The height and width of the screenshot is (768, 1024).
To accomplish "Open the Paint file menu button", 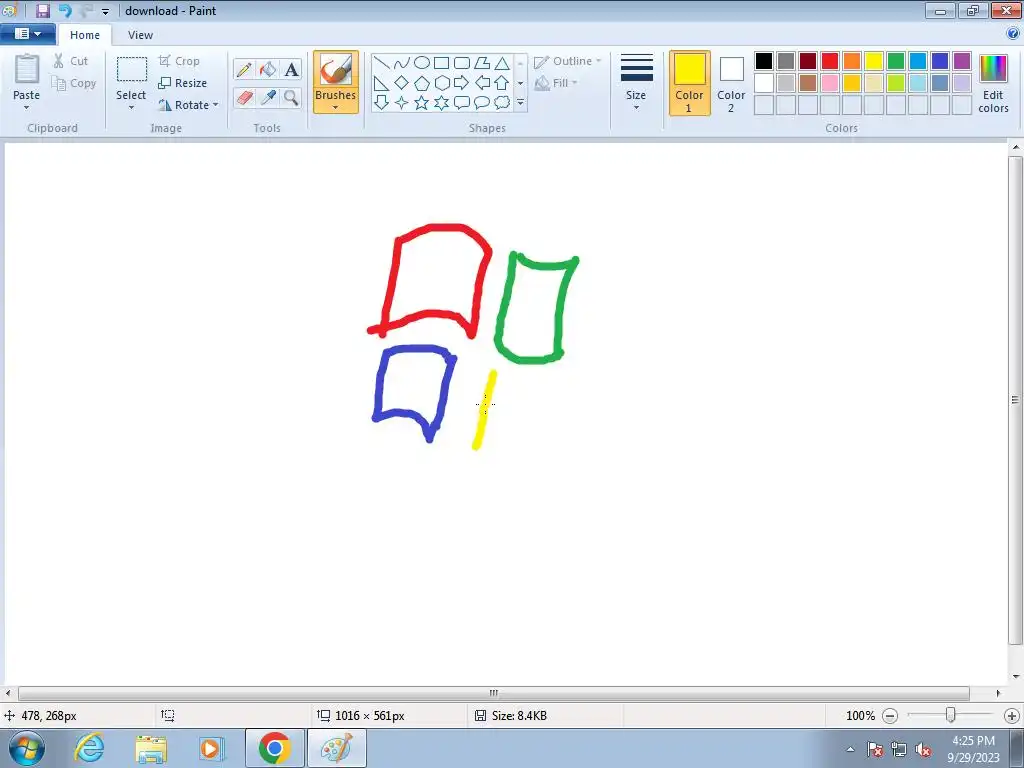I will (x=27, y=34).
